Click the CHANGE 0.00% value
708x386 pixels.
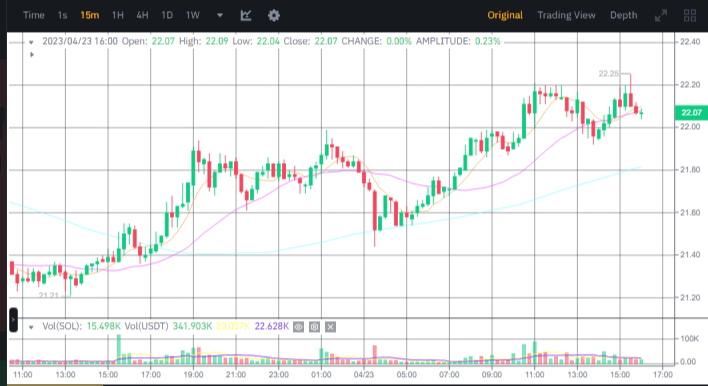click(399, 42)
